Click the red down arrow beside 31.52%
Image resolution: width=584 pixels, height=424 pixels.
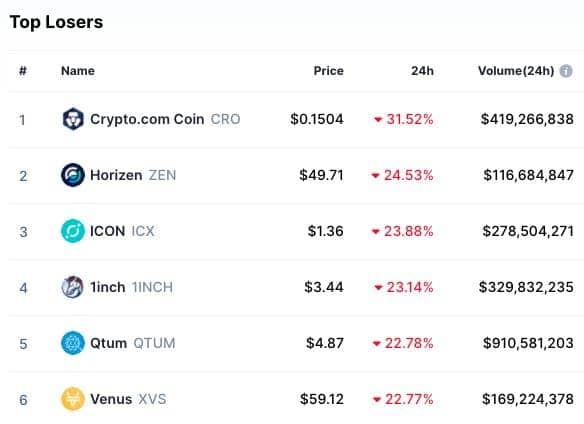pyautogui.click(x=378, y=120)
